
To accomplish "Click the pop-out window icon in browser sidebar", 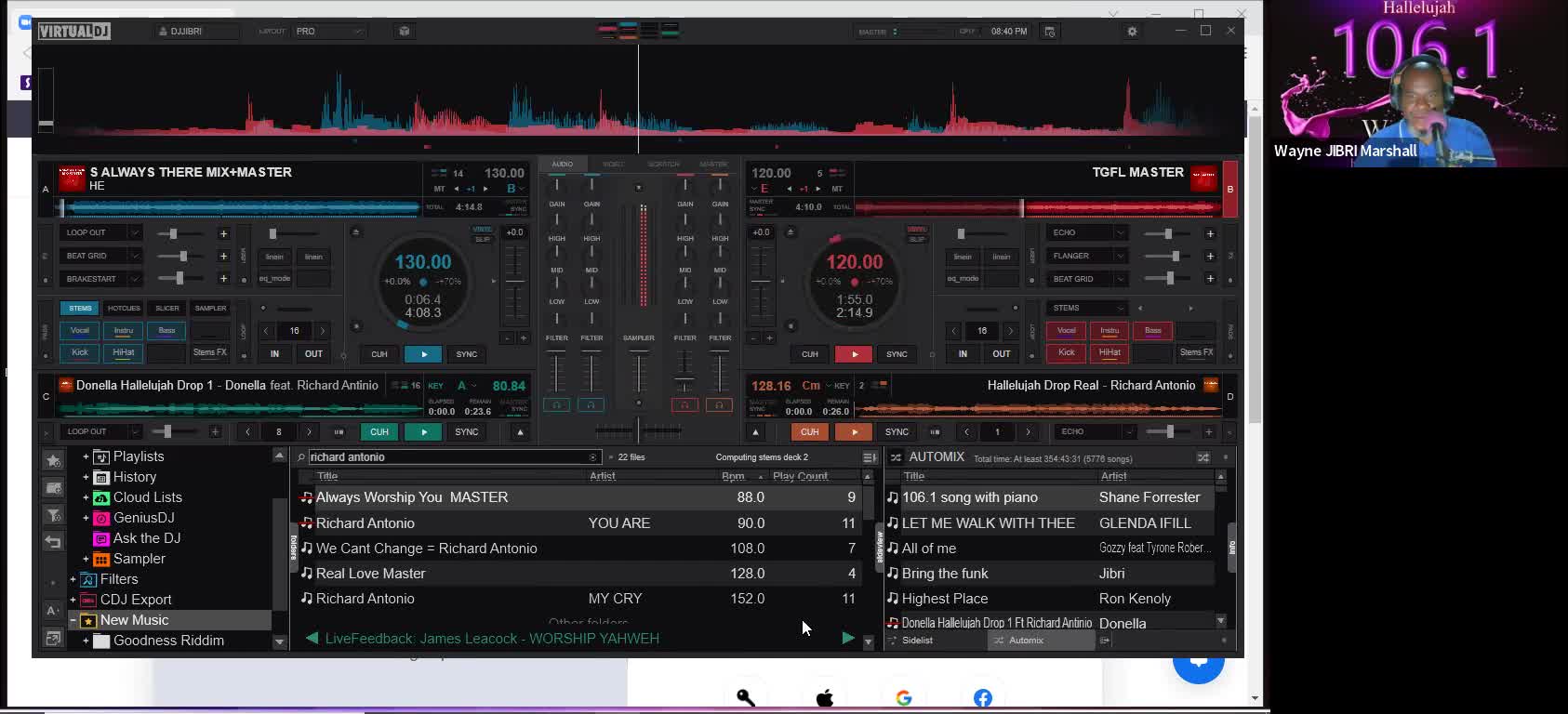I will click(x=53, y=638).
